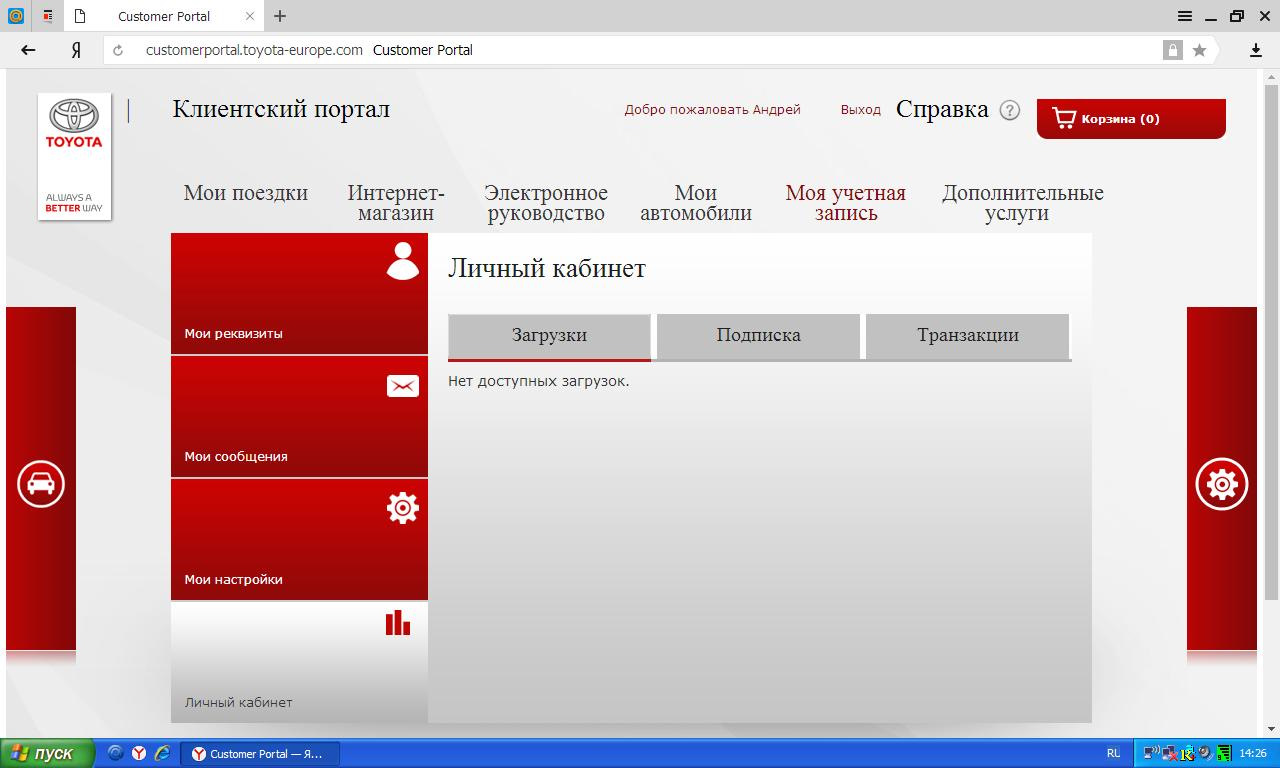The width and height of the screenshot is (1280, 768).
Task: Reload the page with refresh icon
Action: (118, 50)
